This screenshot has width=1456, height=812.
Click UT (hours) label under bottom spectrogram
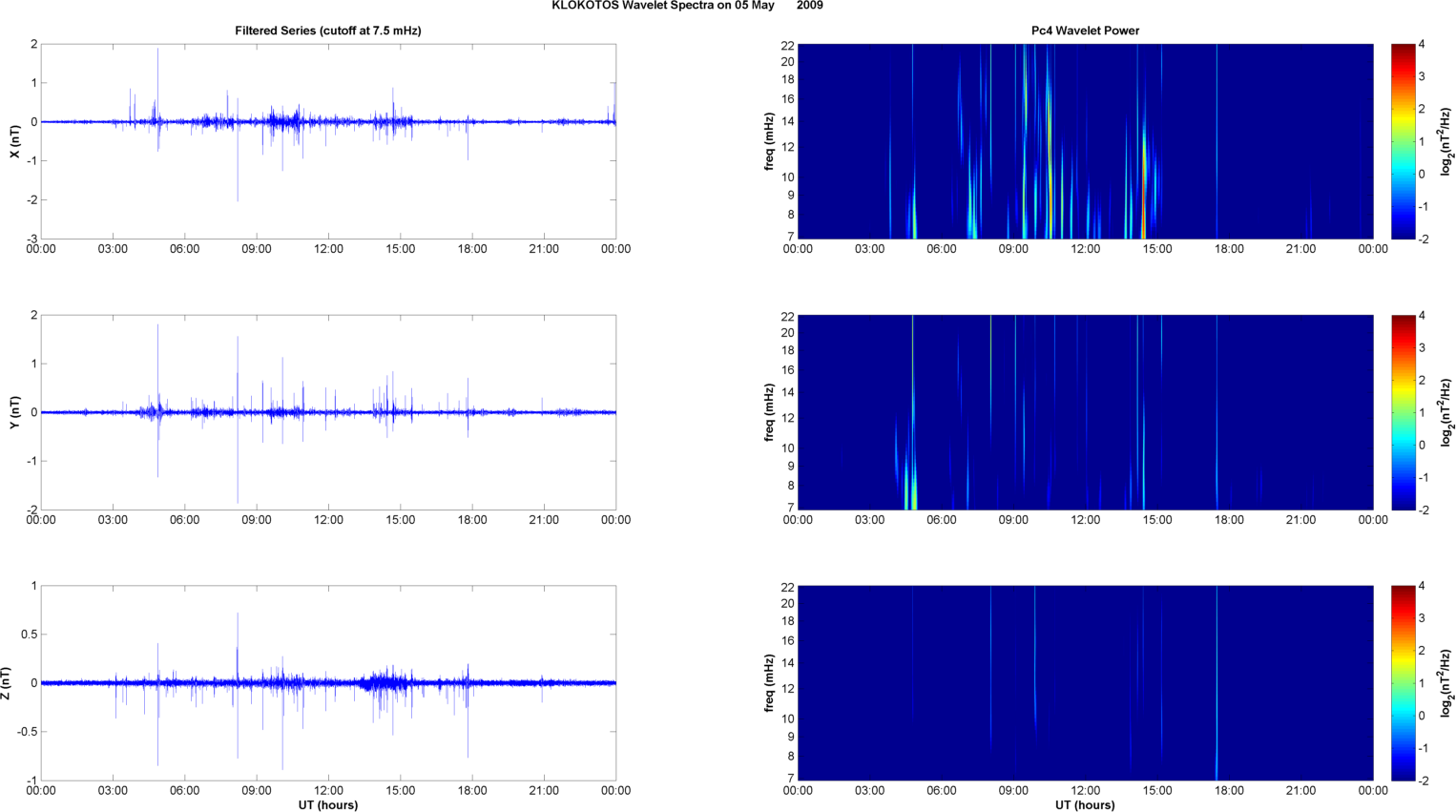point(1085,804)
